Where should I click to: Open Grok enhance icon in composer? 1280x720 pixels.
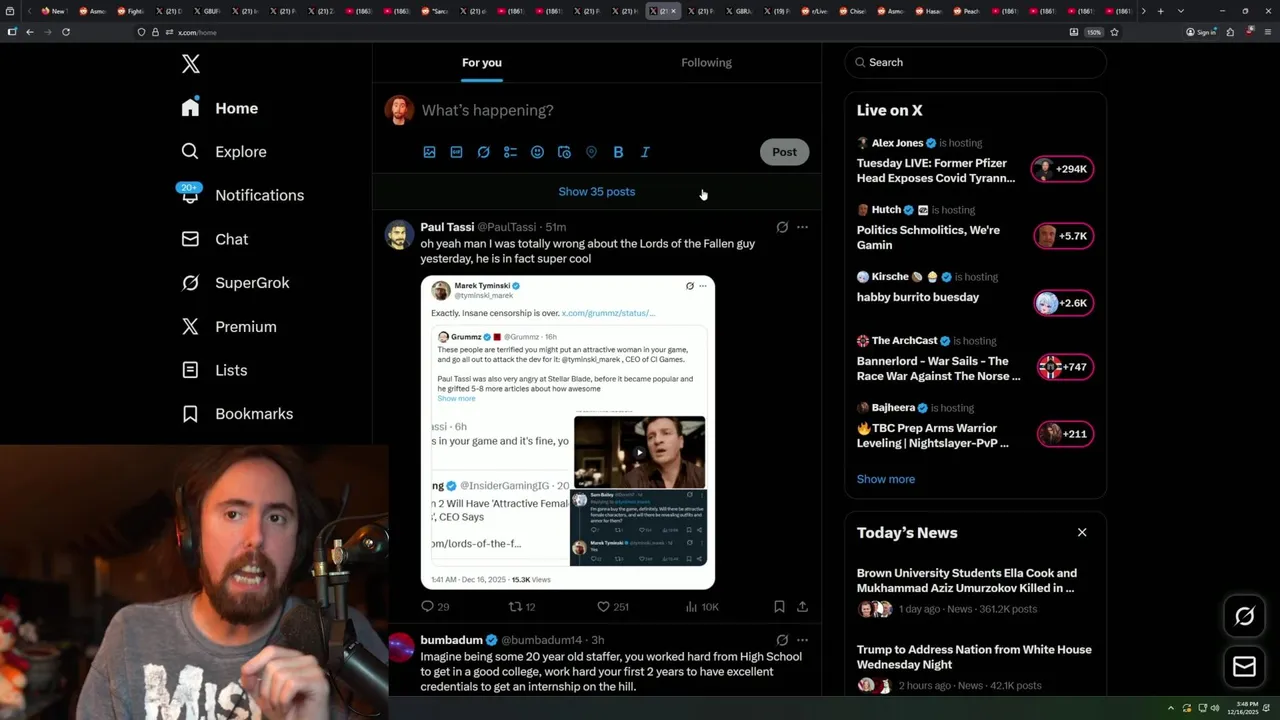click(483, 152)
